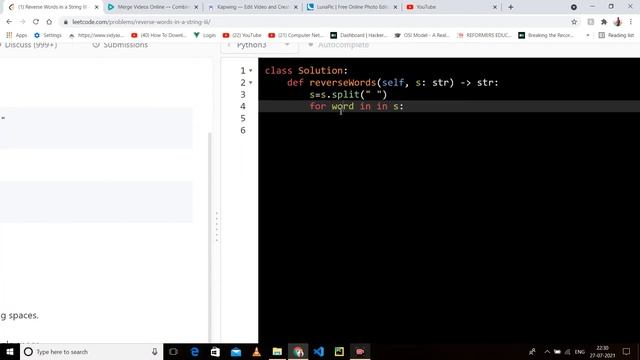
Task: Click the panel divider drag handle
Action: (x=217, y=227)
